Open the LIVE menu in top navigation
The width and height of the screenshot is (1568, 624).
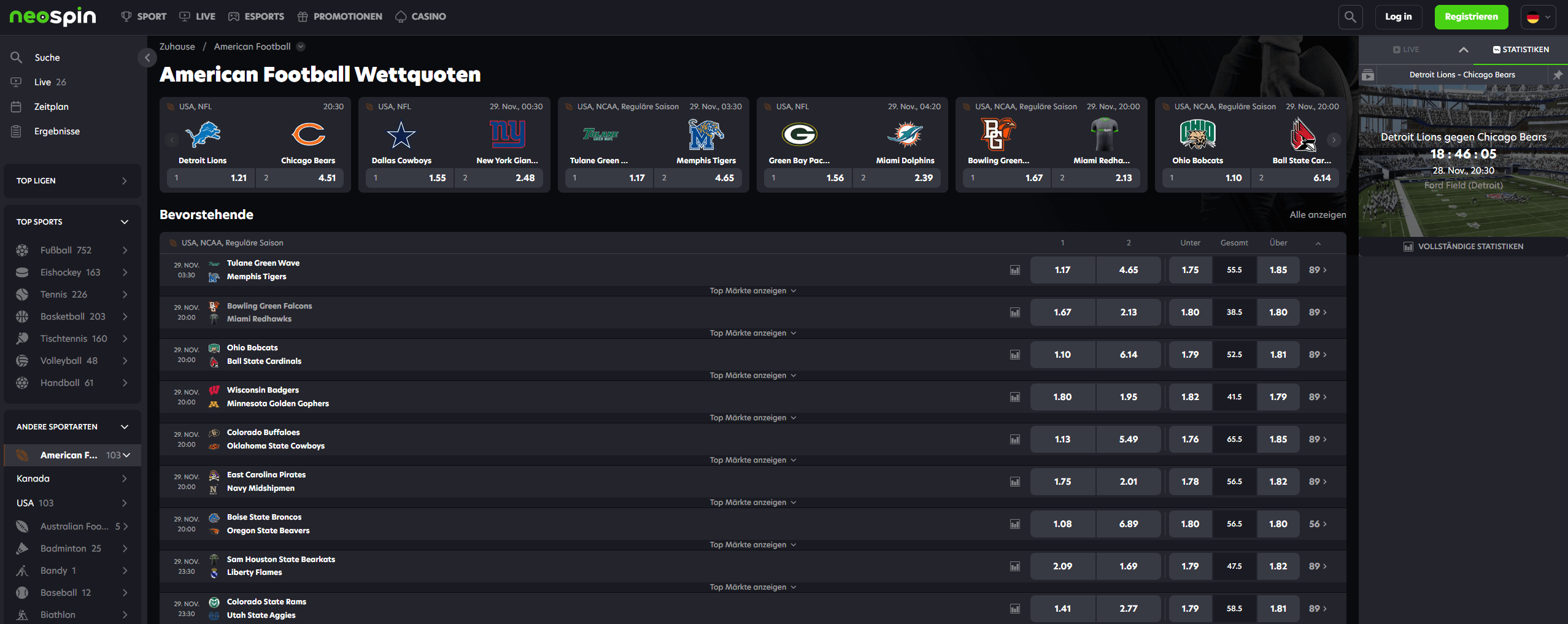(x=198, y=17)
